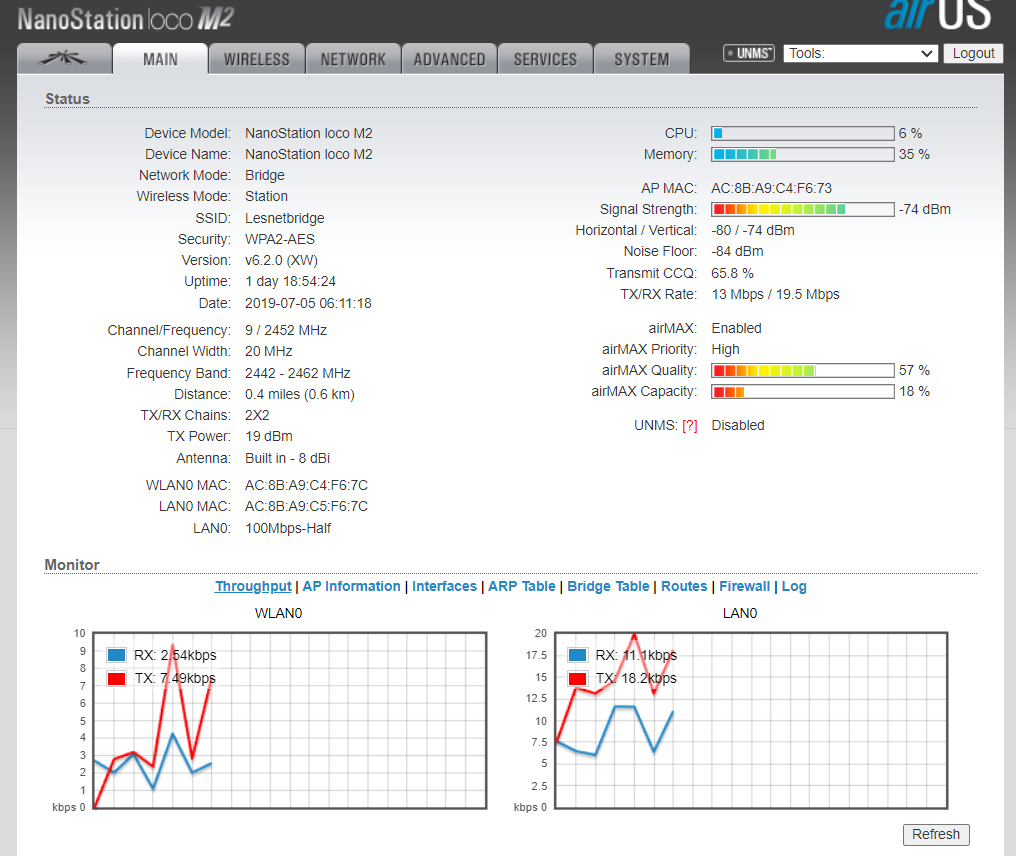The image size is (1016, 856).
Task: Switch to the MAIN tab
Action: point(160,59)
